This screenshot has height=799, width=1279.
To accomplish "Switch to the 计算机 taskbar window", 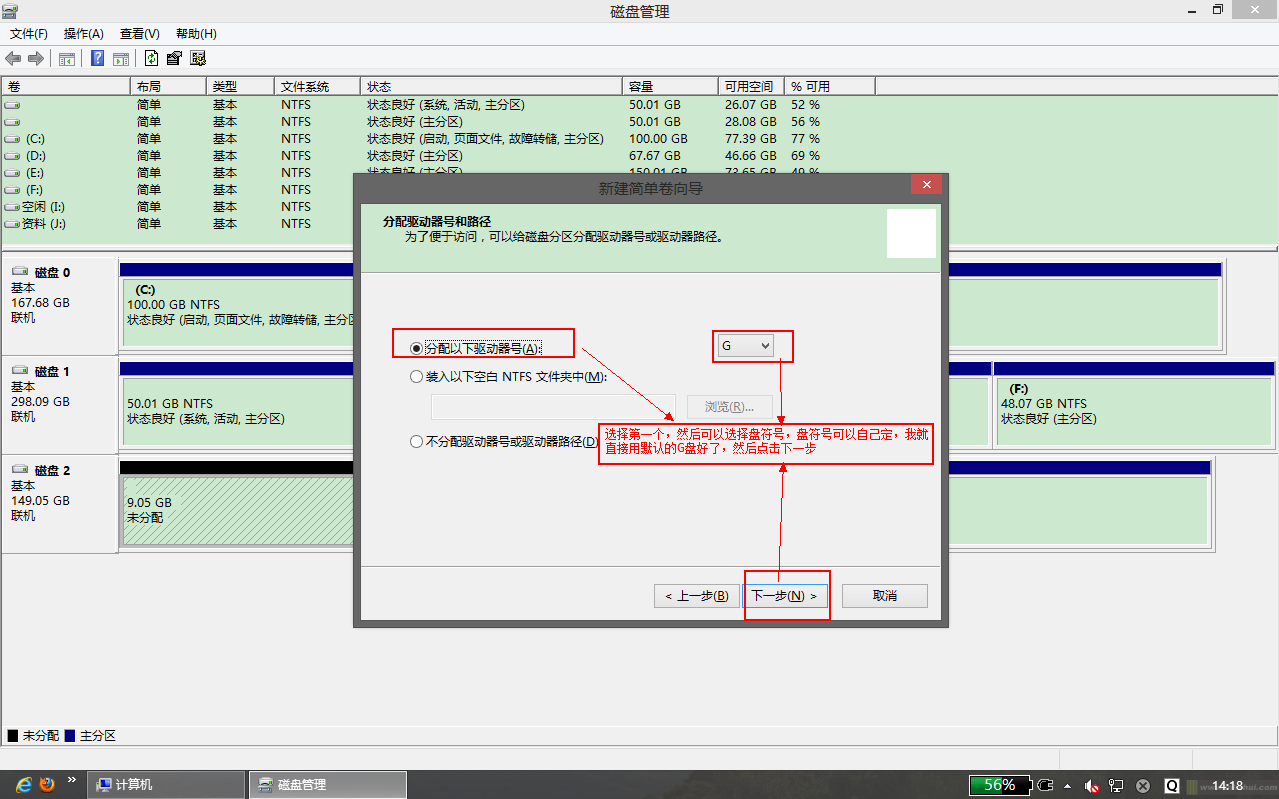I will 166,785.
